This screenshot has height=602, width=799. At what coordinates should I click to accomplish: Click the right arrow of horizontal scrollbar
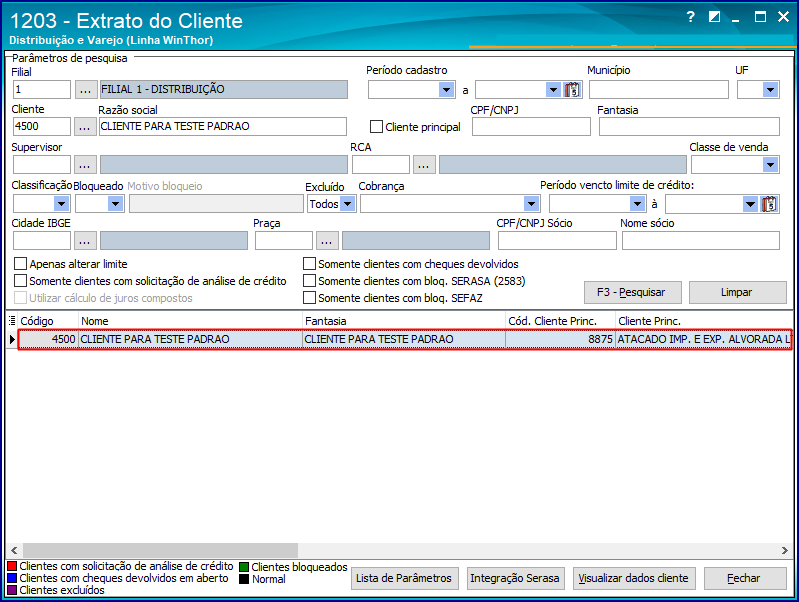pyautogui.click(x=784, y=551)
